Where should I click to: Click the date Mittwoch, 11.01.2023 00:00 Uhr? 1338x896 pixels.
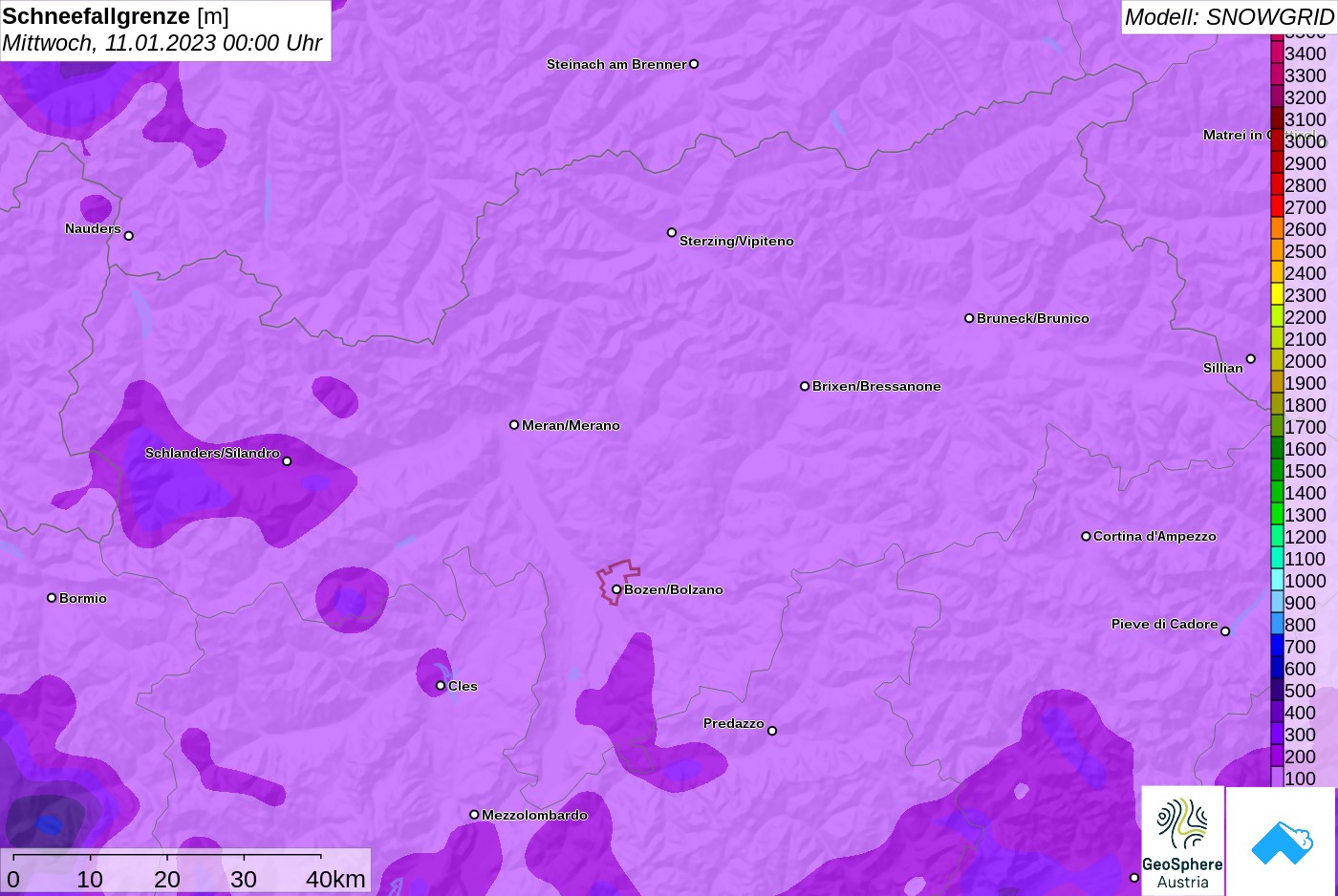(162, 43)
